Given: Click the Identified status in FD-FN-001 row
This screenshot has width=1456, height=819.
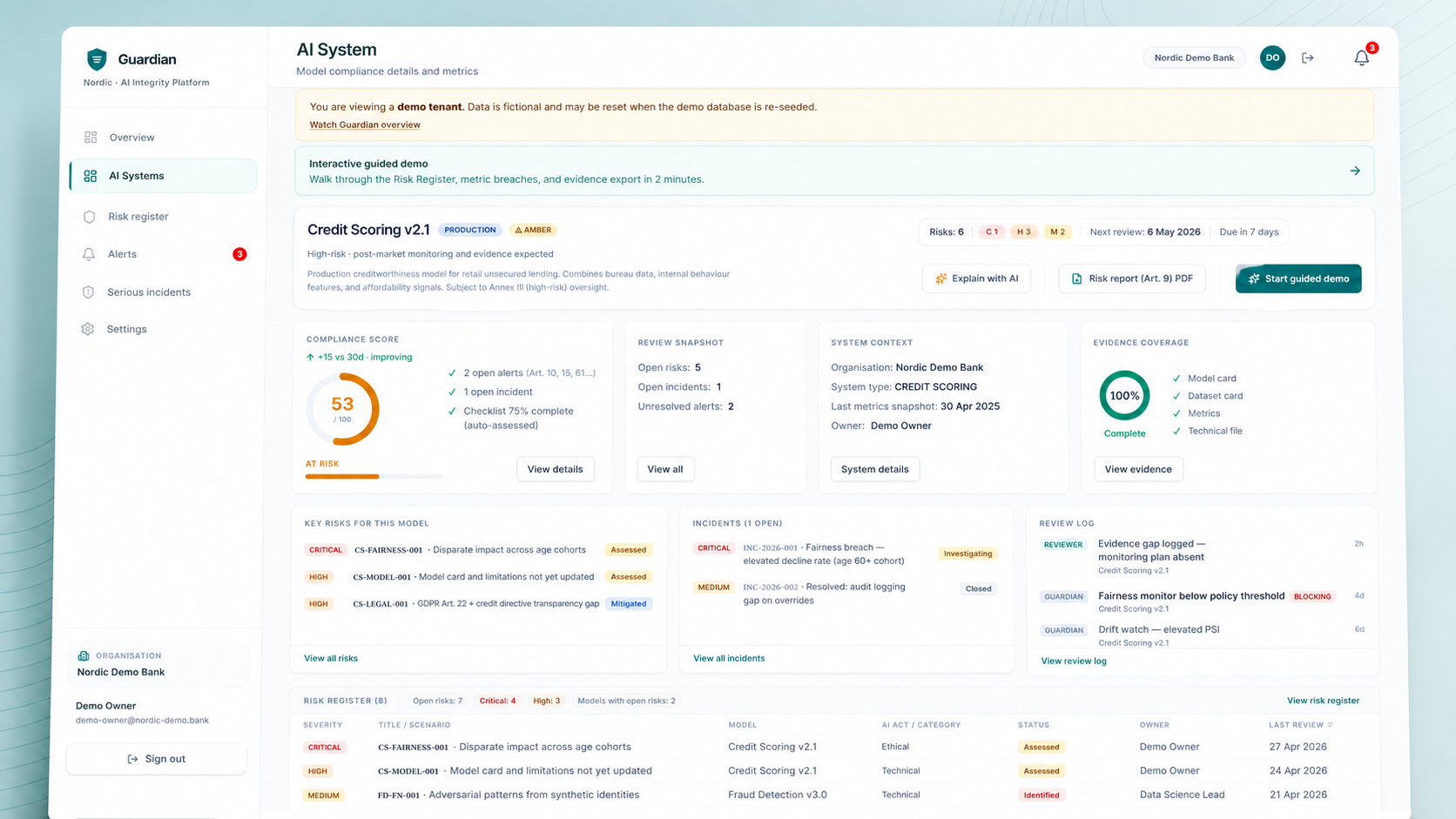Looking at the screenshot, I should (1041, 795).
